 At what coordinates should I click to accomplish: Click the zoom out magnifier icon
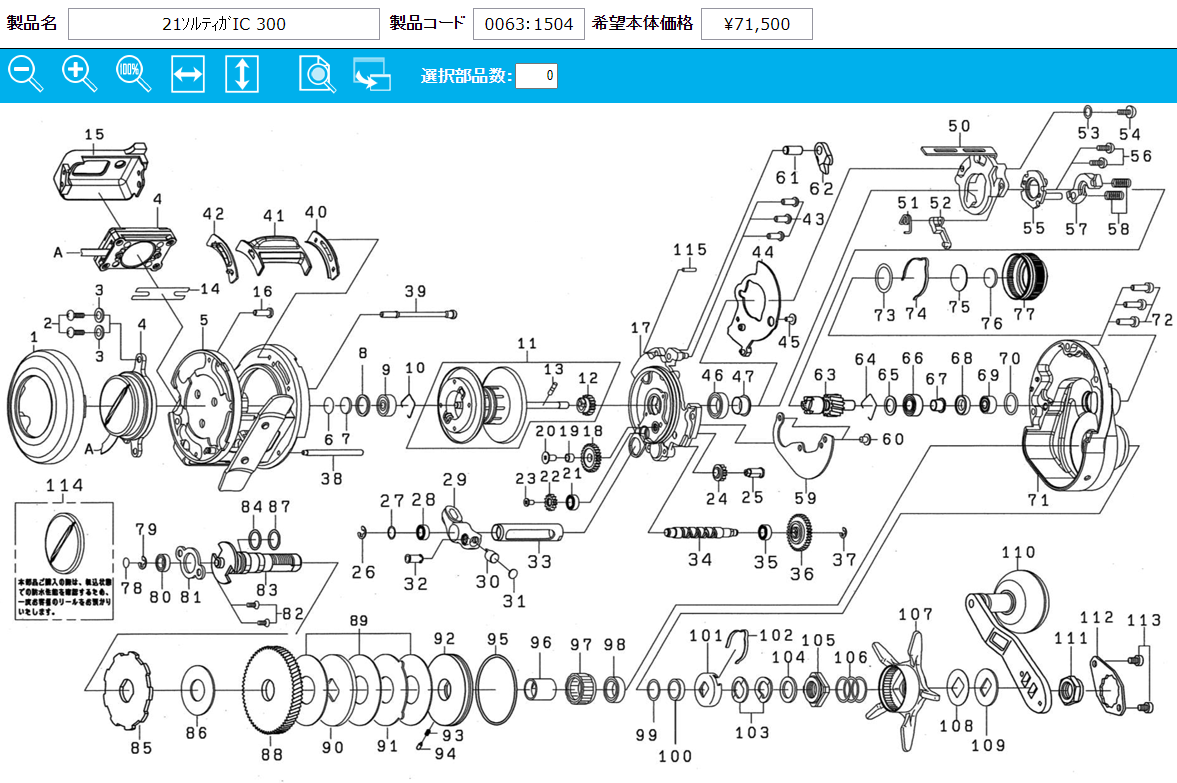[26, 74]
